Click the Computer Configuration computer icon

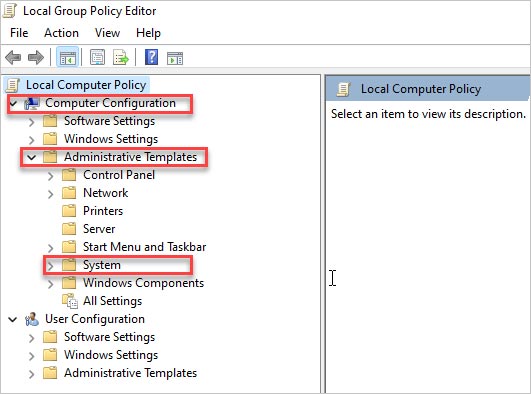(x=32, y=103)
